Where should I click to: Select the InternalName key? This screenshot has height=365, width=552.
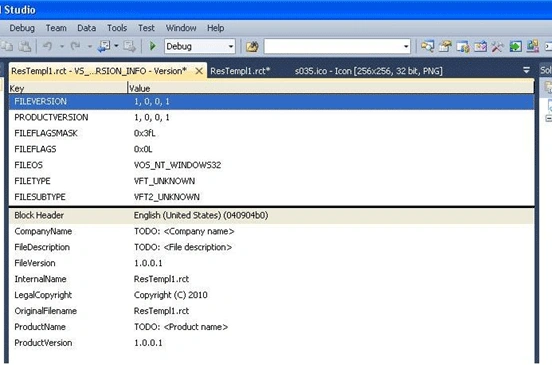point(40,279)
